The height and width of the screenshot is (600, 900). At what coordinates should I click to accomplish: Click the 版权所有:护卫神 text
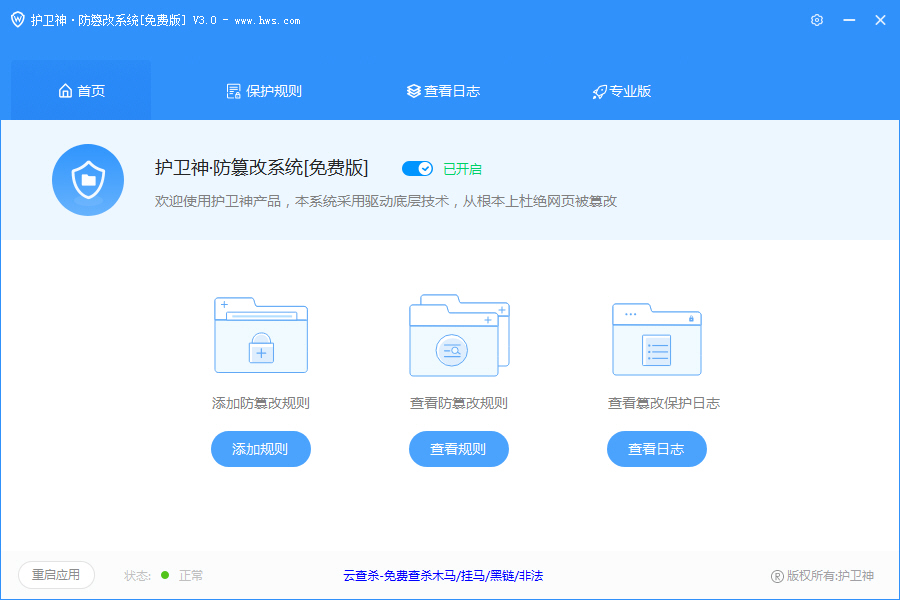tap(830, 576)
